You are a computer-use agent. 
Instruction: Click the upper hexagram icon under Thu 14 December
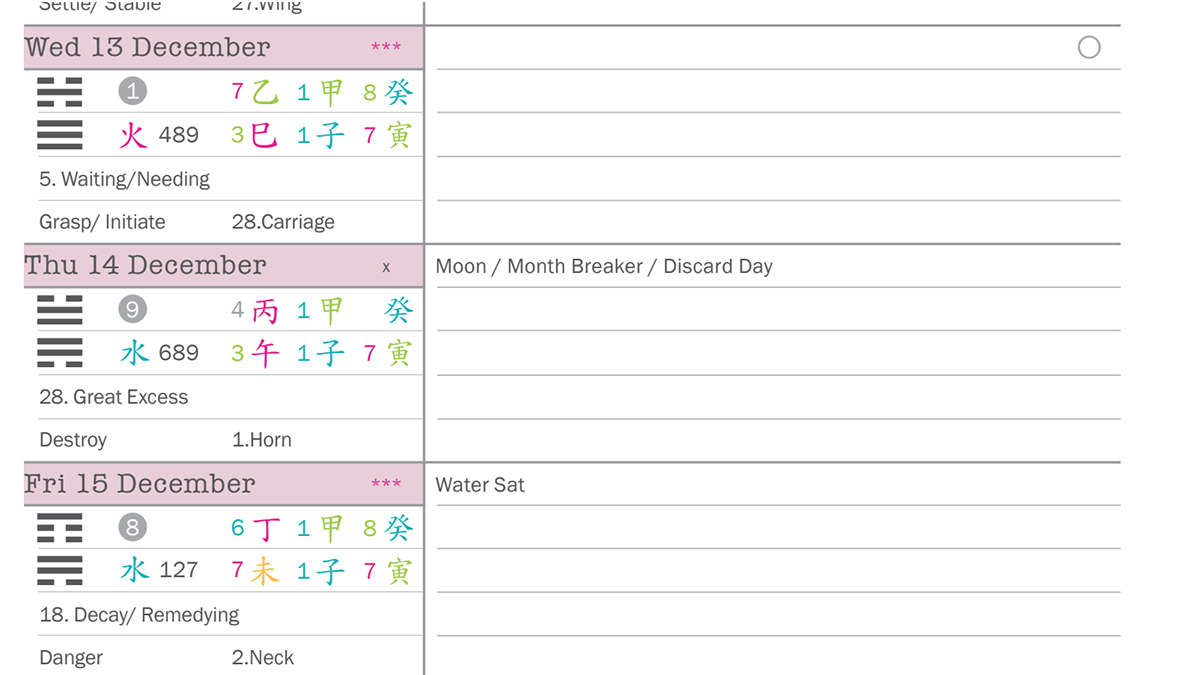pyautogui.click(x=60, y=310)
